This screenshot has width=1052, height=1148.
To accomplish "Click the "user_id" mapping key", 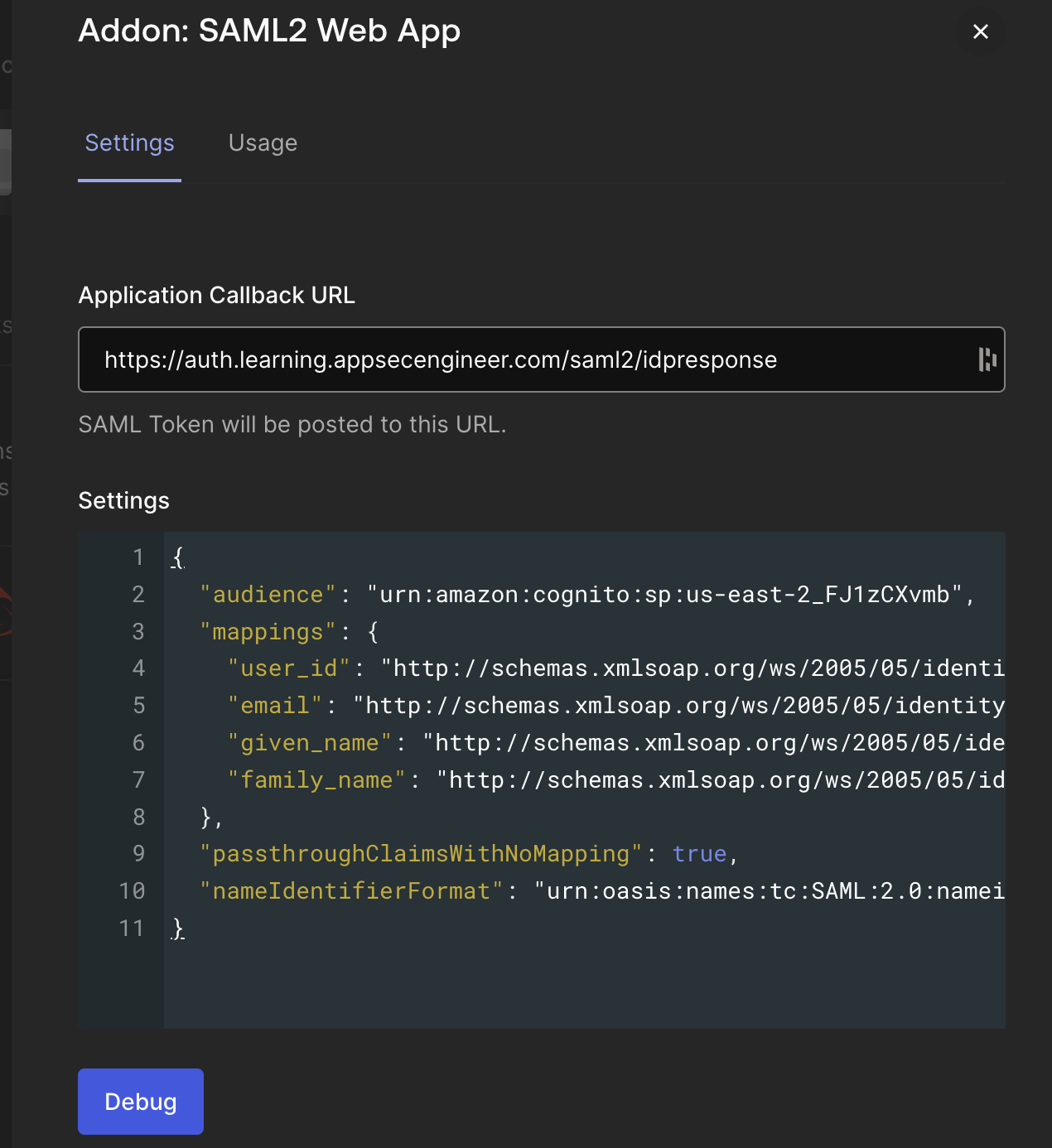I will pos(289,668).
